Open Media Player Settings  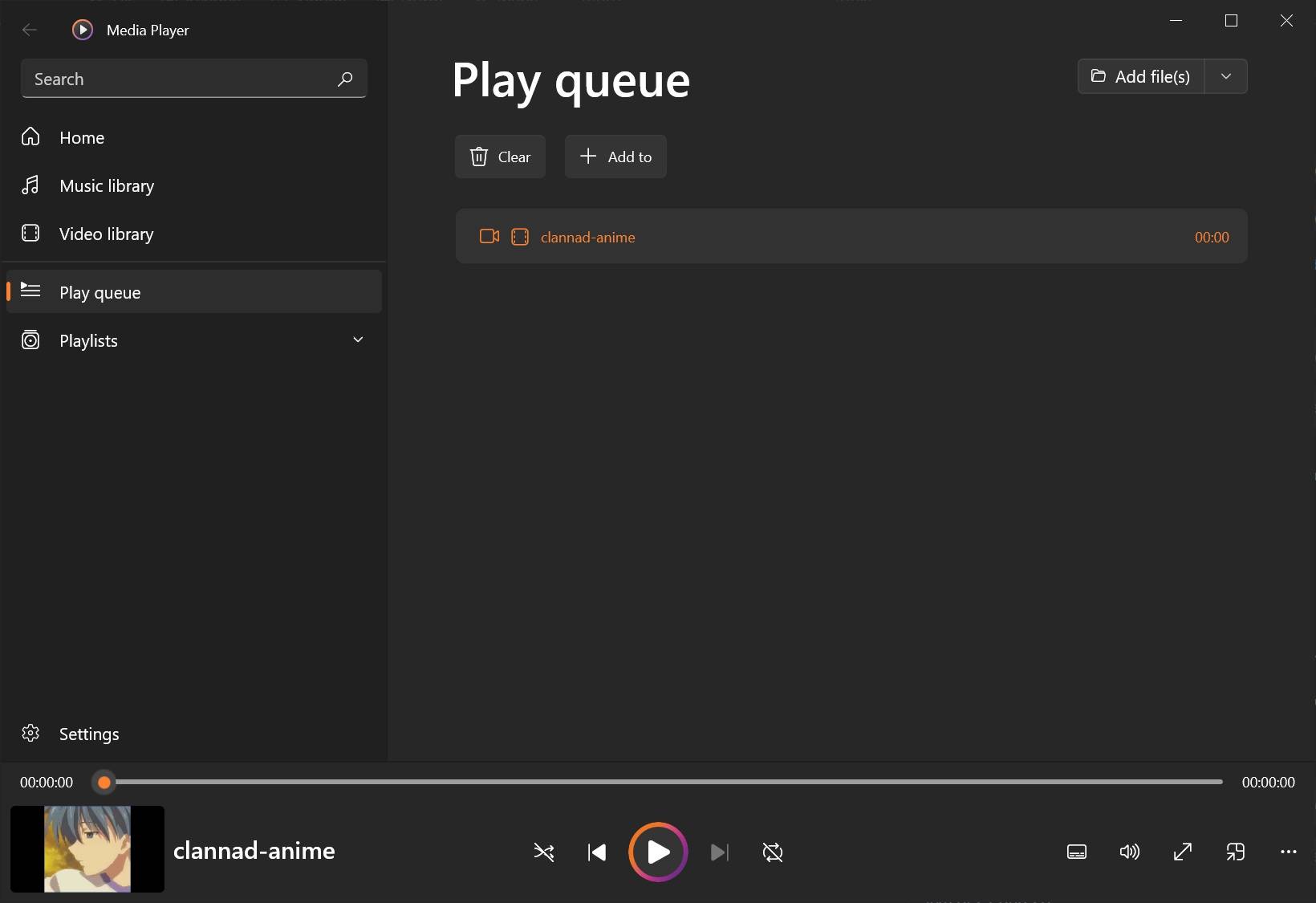tap(89, 734)
